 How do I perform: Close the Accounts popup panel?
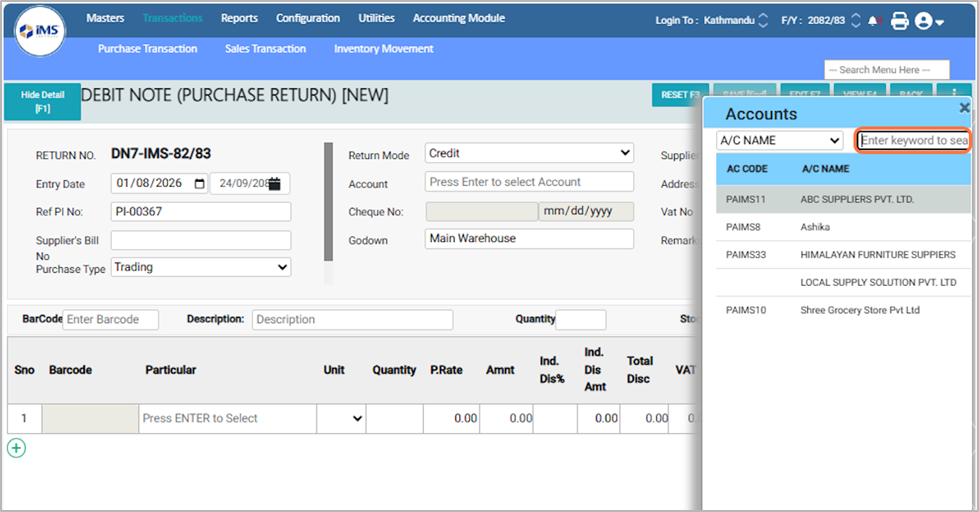pos(964,108)
